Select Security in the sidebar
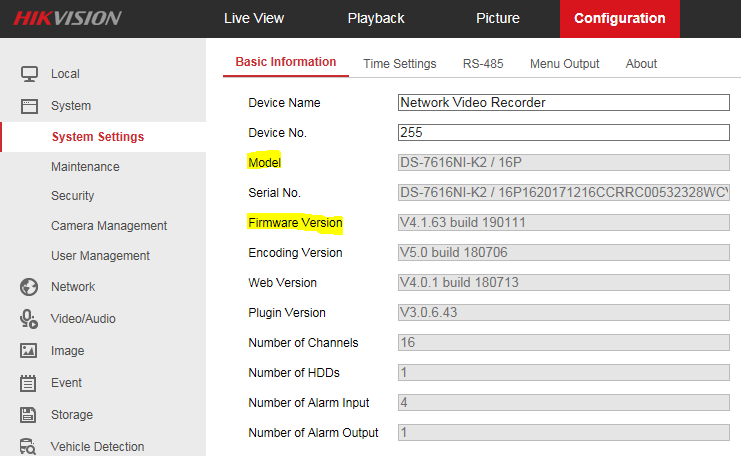The image size is (741, 456). tap(73, 196)
